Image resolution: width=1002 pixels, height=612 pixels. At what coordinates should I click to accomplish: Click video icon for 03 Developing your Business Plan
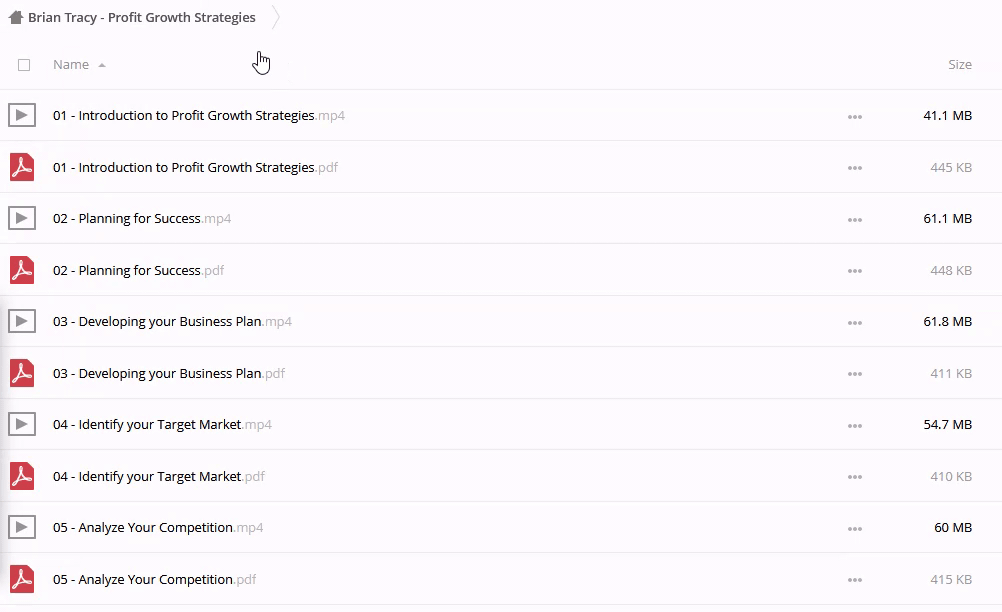(21, 321)
